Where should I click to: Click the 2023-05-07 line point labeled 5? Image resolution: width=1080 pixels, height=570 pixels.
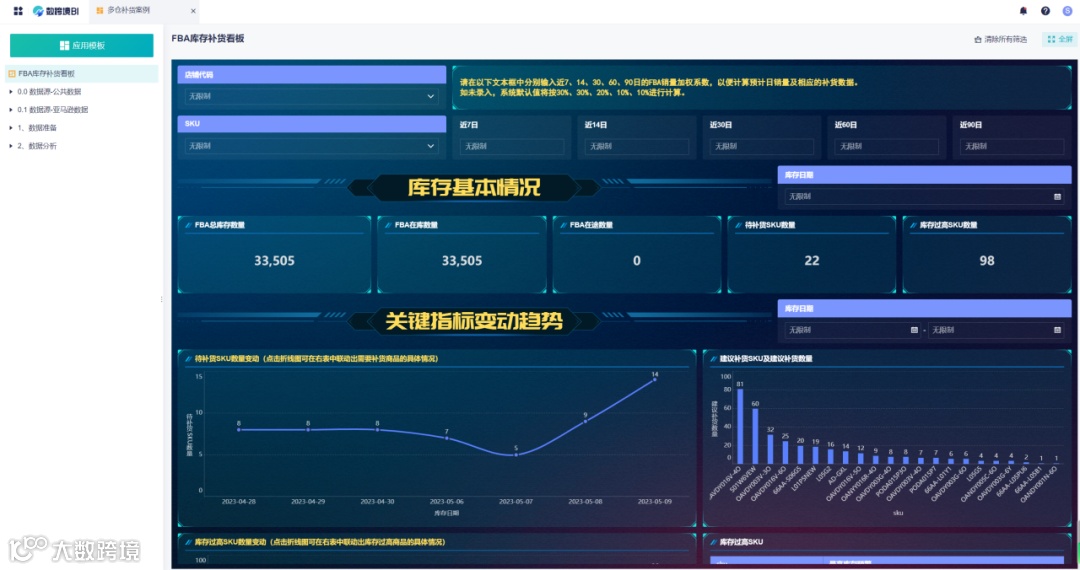click(x=516, y=455)
